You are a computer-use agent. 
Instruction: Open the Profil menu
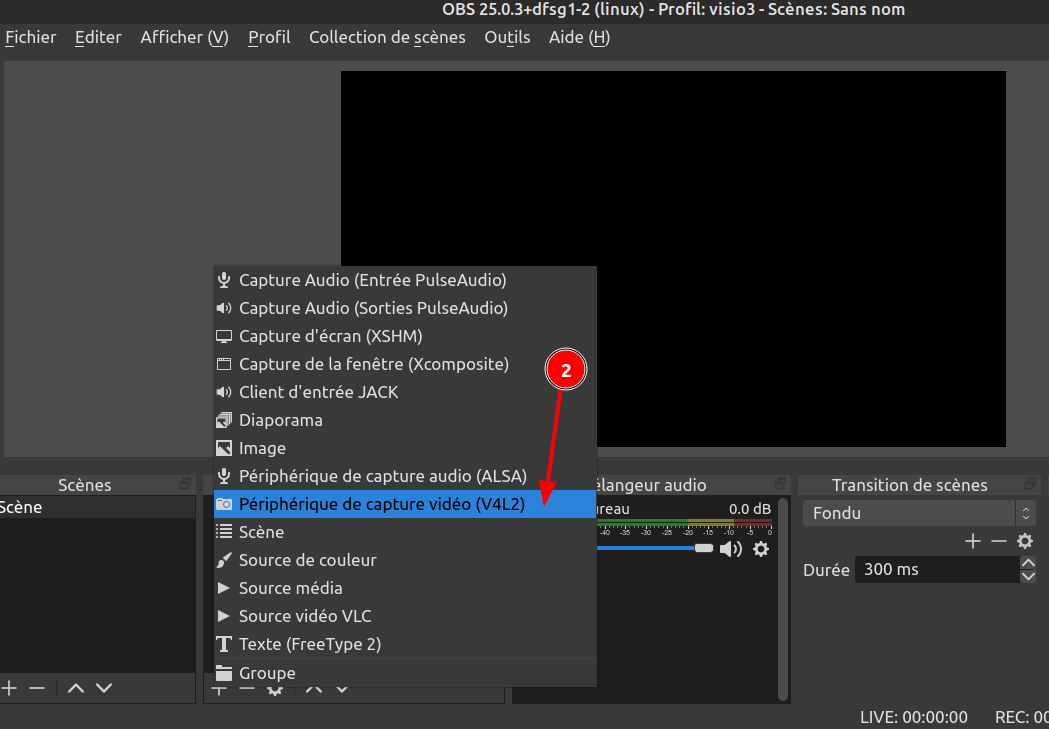[269, 37]
